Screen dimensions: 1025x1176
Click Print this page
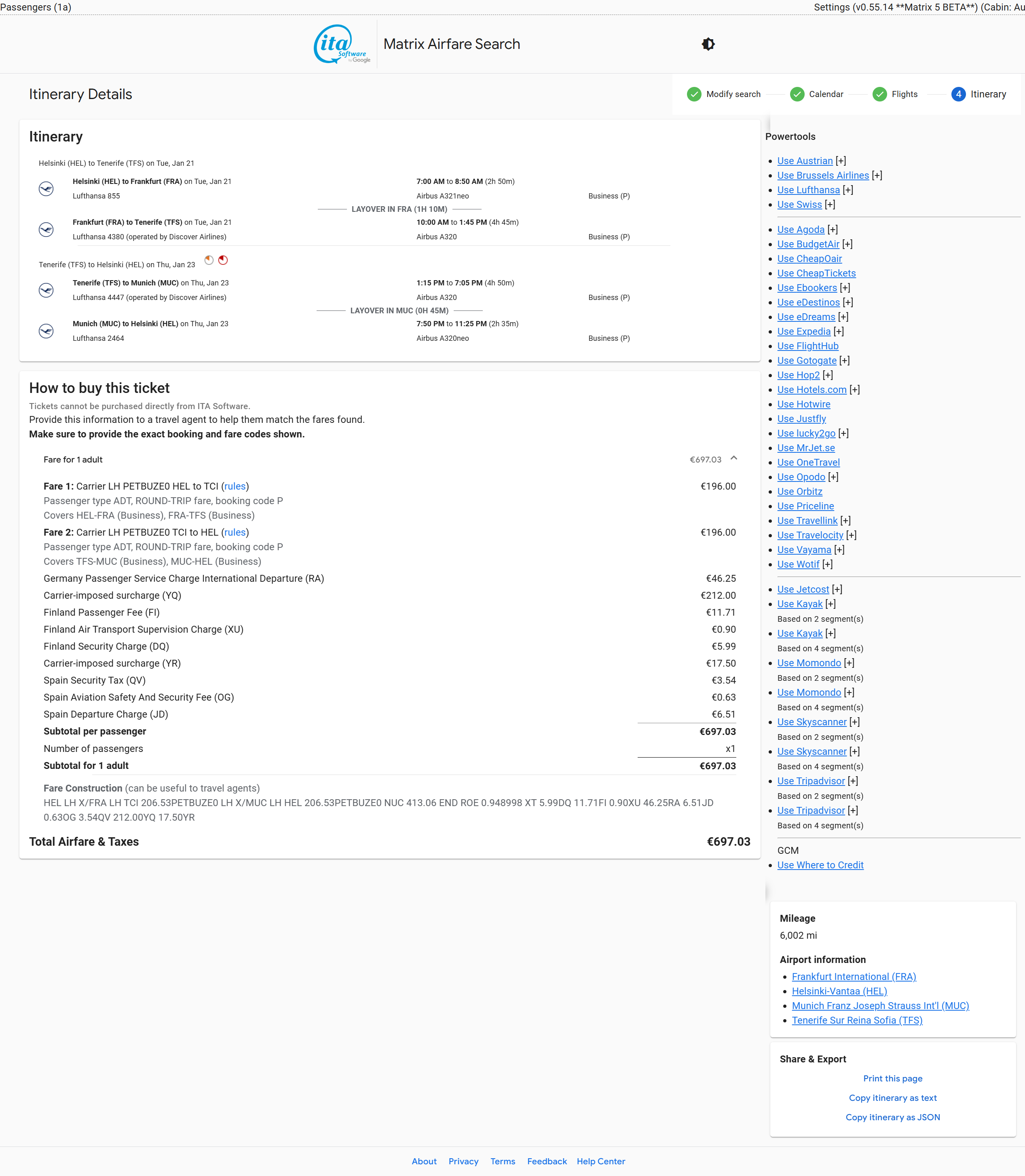pos(892,1078)
